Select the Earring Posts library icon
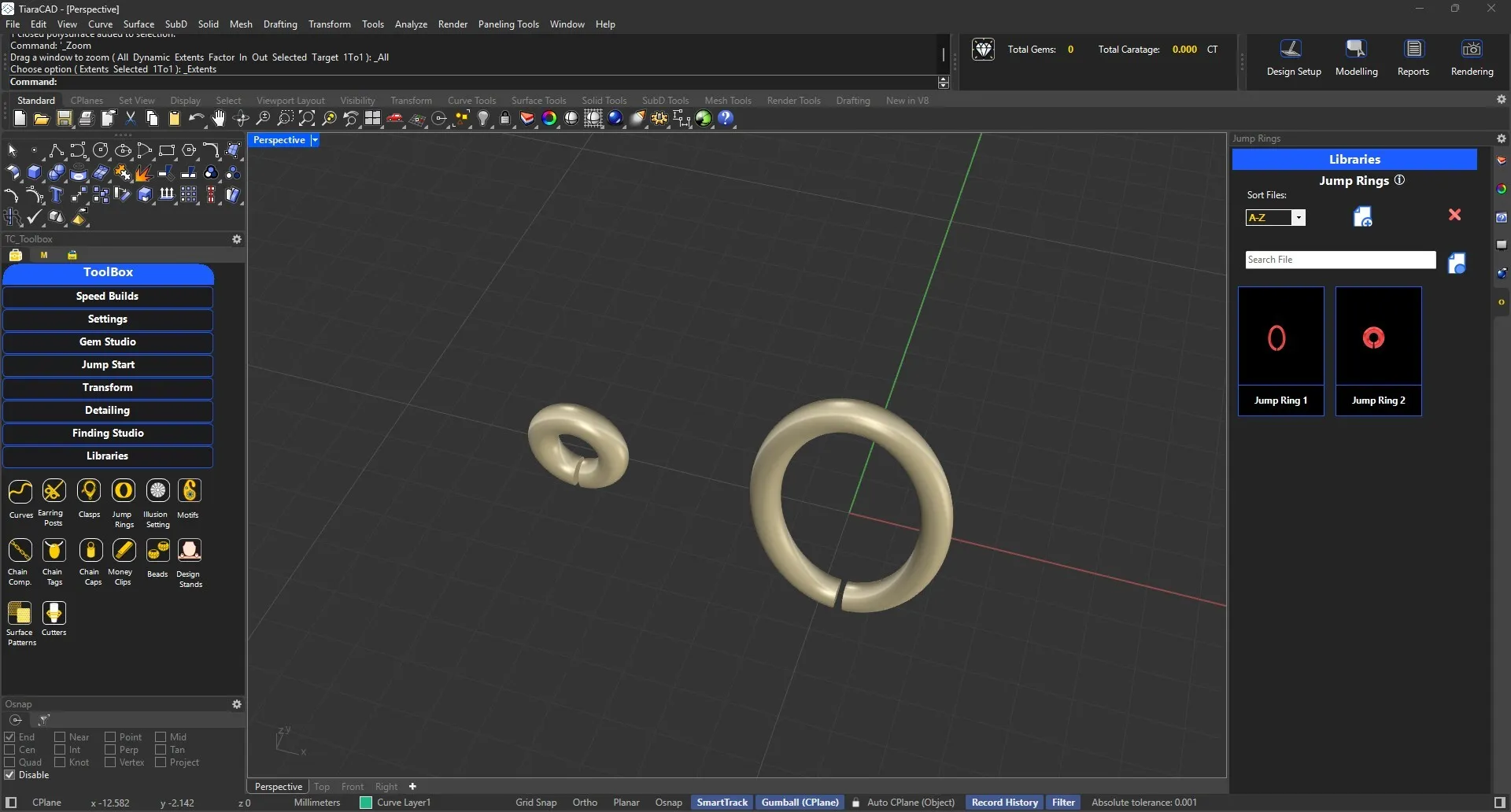1511x812 pixels. (x=54, y=491)
